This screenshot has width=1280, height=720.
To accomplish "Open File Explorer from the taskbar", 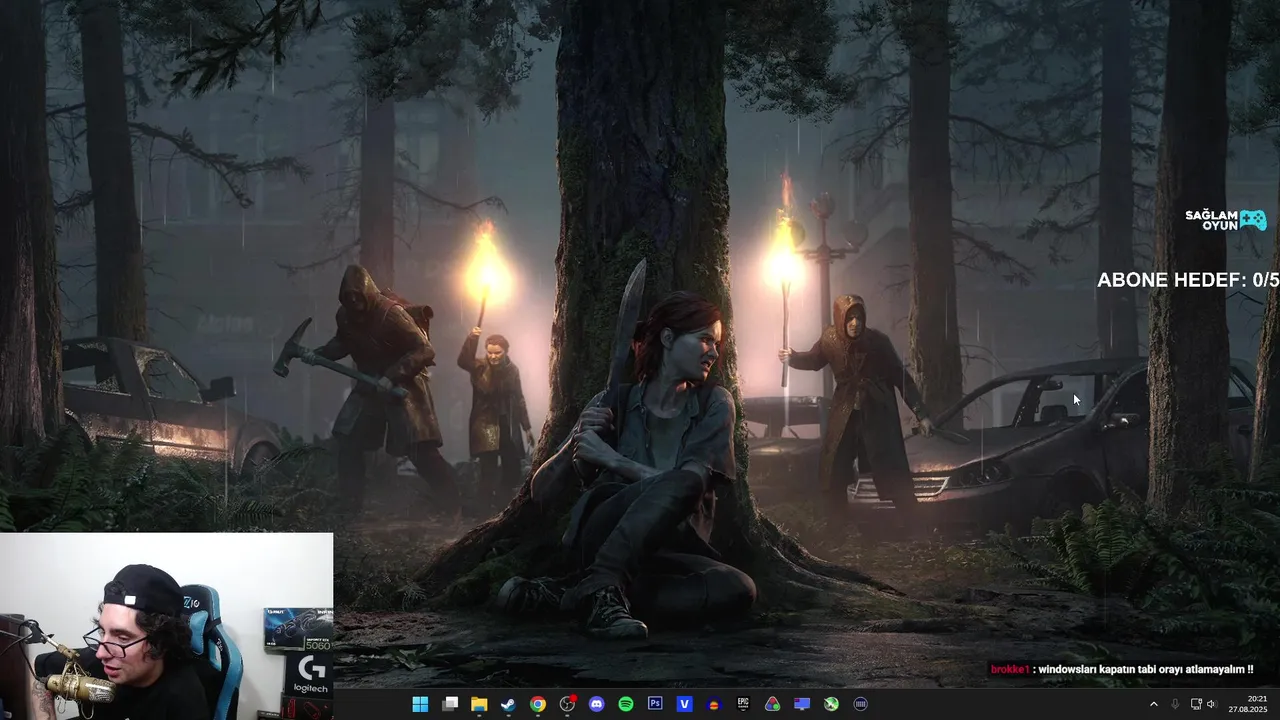I will tap(479, 704).
